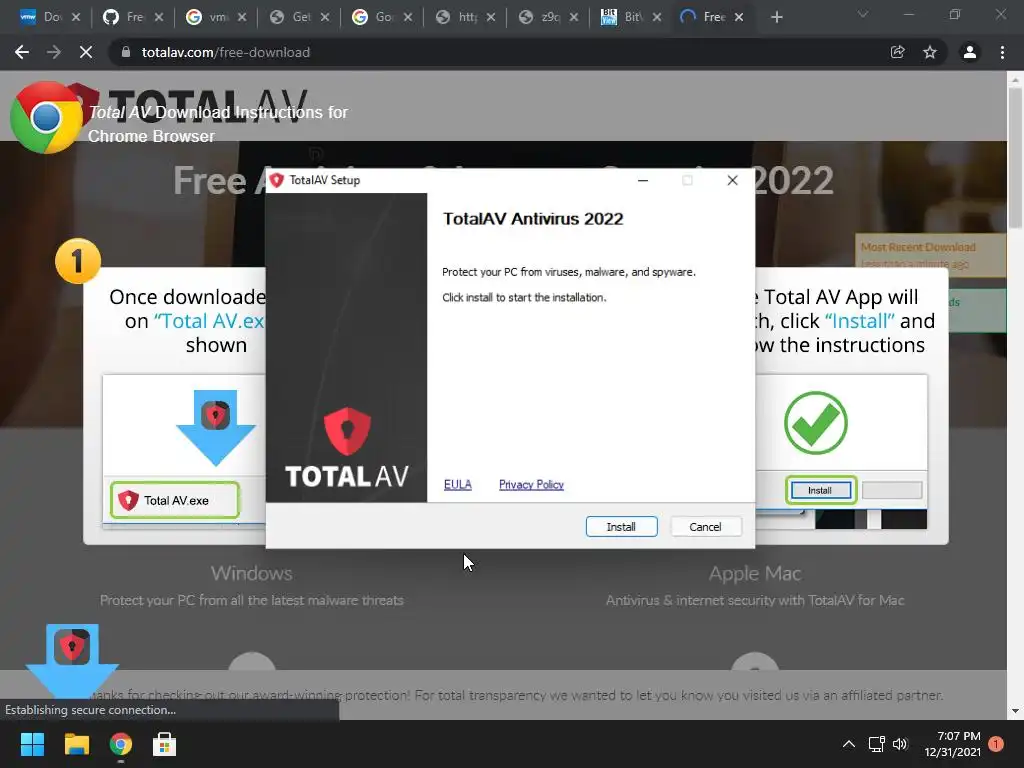
Task: Click the Chrome taskbar icon
Action: [x=121, y=744]
